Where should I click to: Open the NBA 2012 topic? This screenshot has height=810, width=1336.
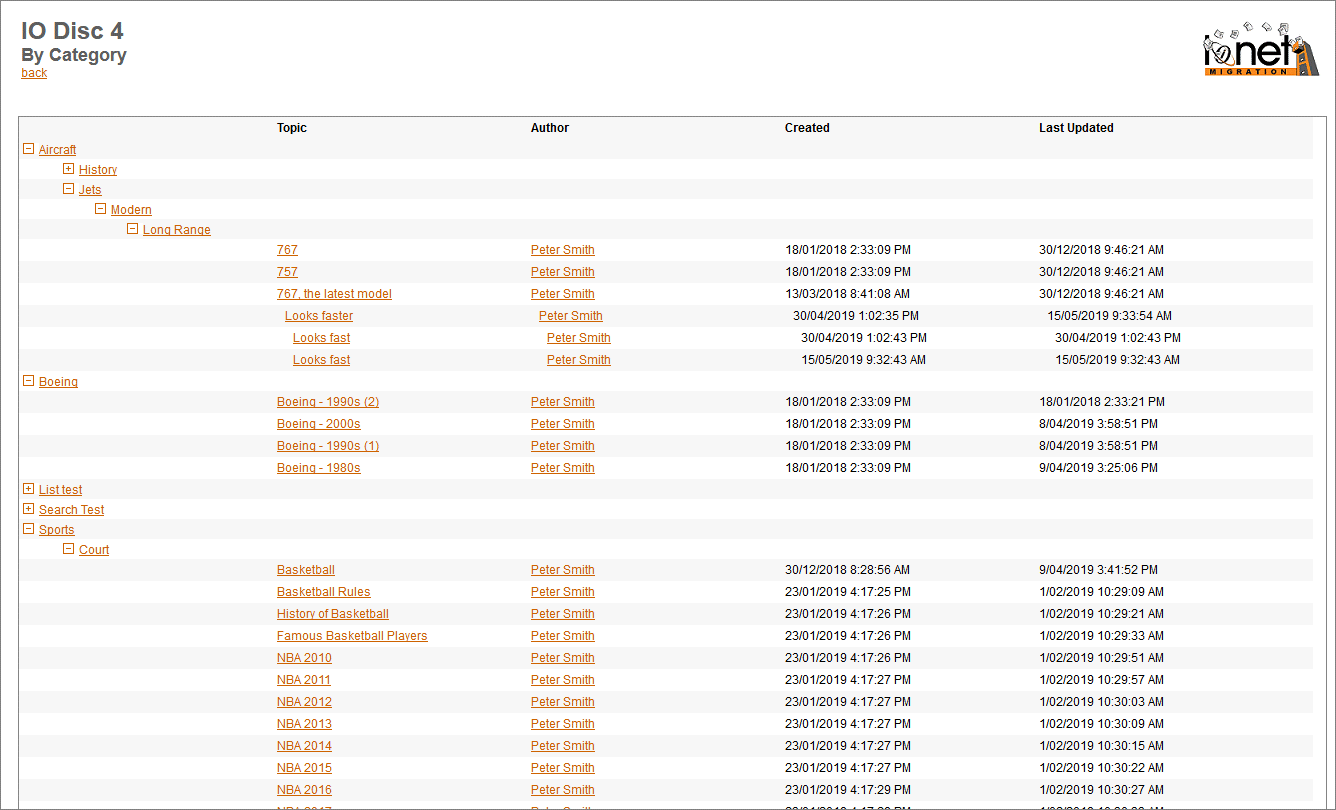pyautogui.click(x=304, y=702)
